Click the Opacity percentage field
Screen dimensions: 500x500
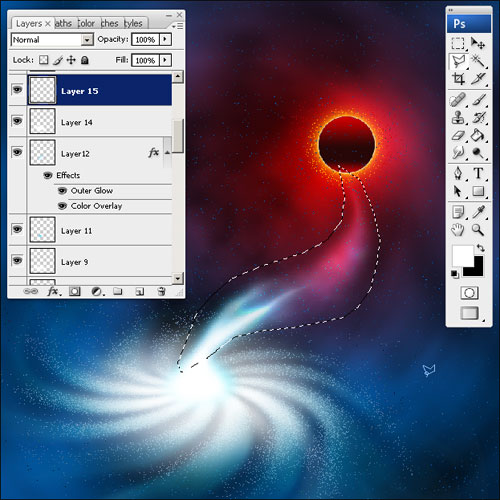146,40
